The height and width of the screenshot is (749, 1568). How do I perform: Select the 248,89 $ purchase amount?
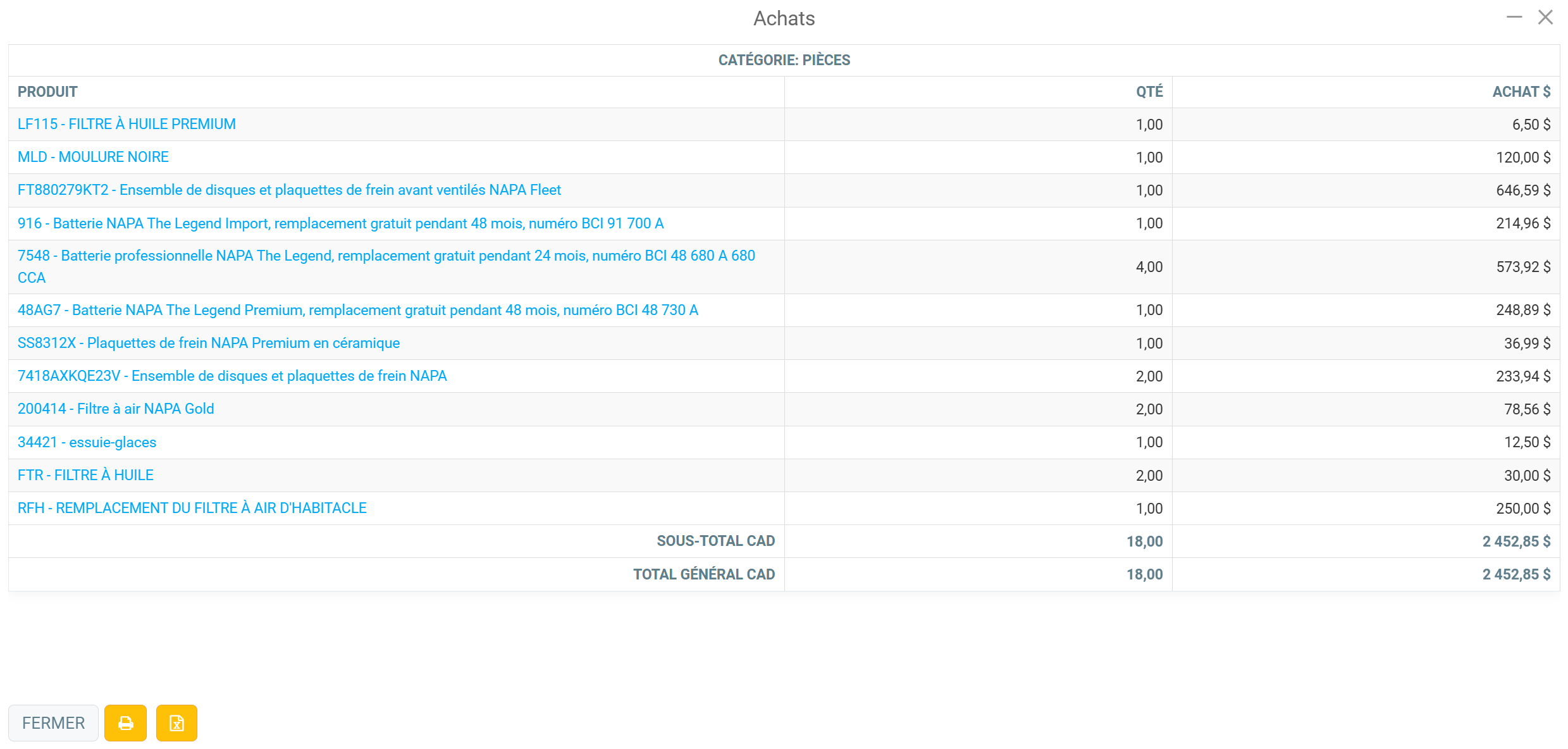pos(1523,310)
